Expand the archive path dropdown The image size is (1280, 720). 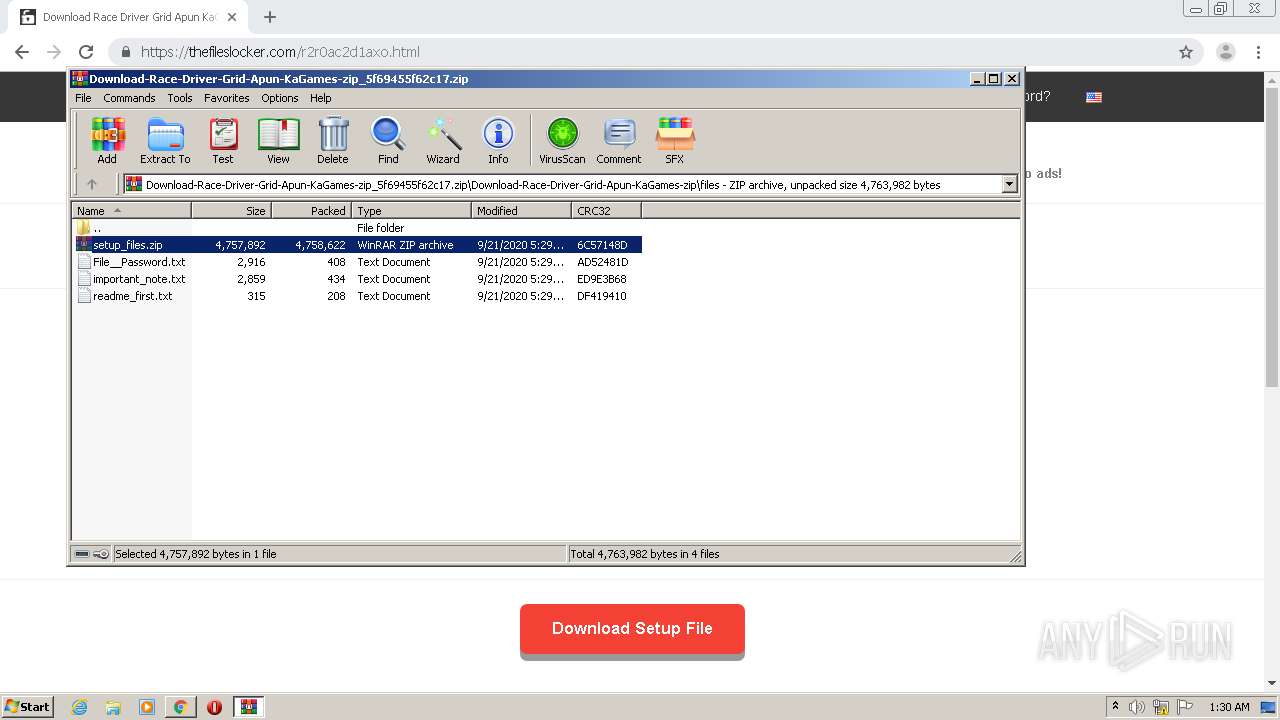1009,184
